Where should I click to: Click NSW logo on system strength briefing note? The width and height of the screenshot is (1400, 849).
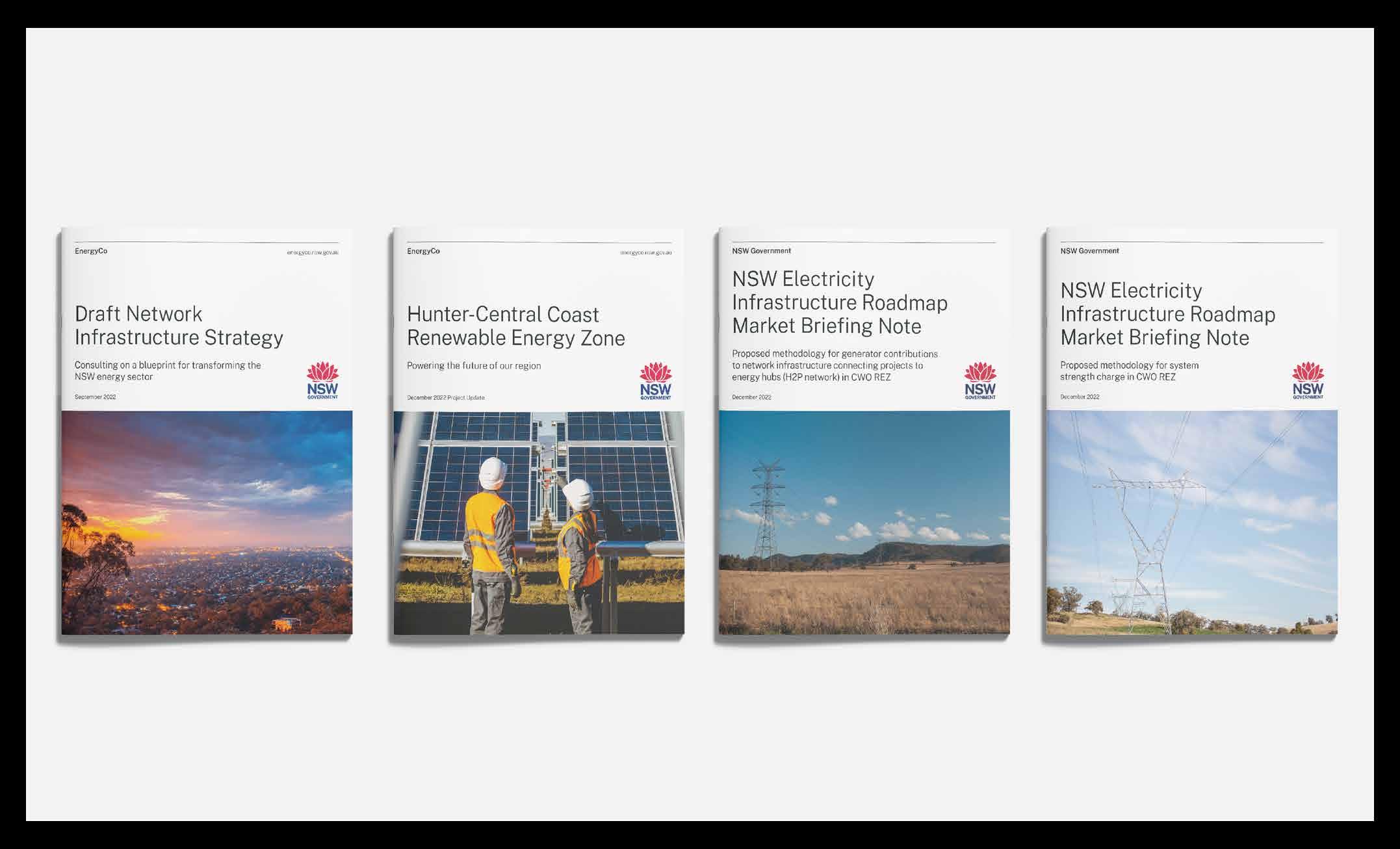pos(1308,382)
